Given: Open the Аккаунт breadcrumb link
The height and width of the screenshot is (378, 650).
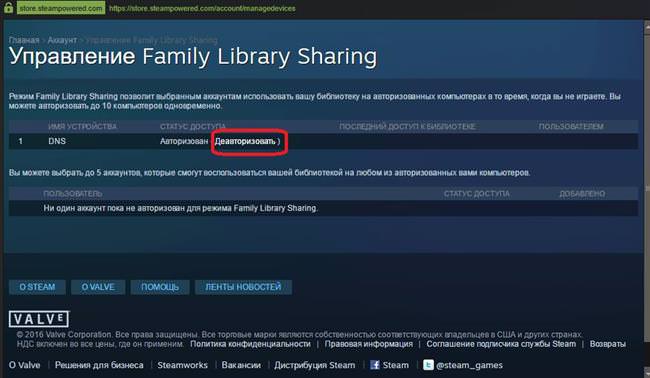Looking at the screenshot, I should point(62,40).
